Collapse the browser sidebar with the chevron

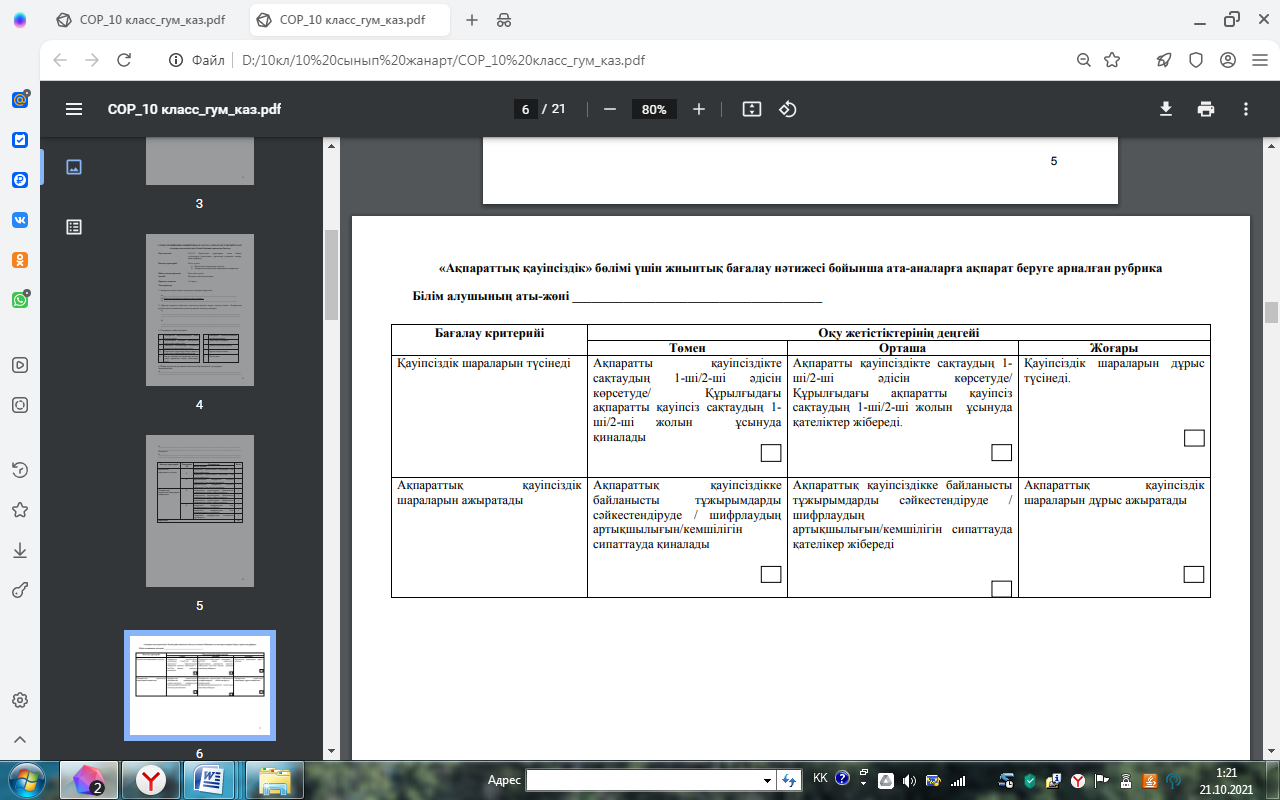[x=20, y=740]
